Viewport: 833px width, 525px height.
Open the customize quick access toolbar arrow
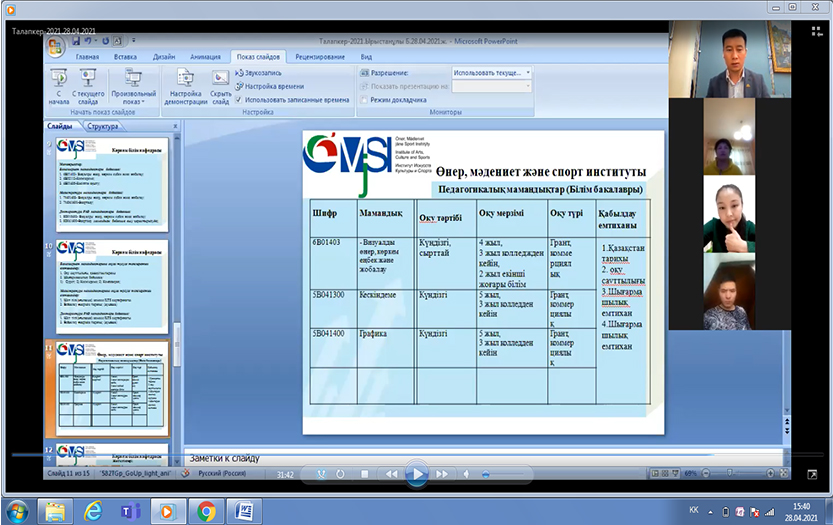pos(134,41)
